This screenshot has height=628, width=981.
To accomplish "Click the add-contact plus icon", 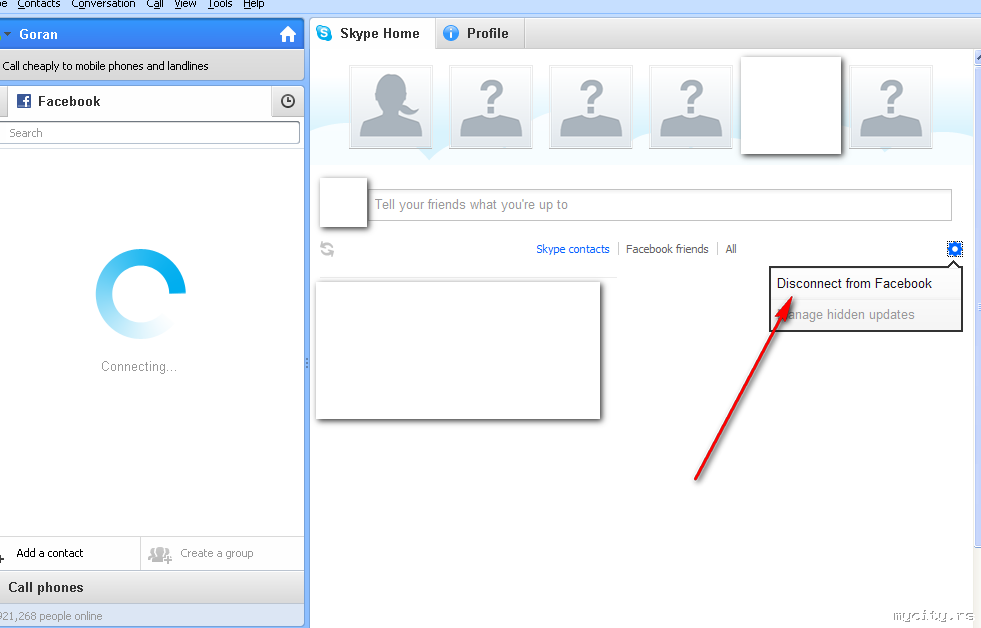I will pyautogui.click(x=2, y=557).
